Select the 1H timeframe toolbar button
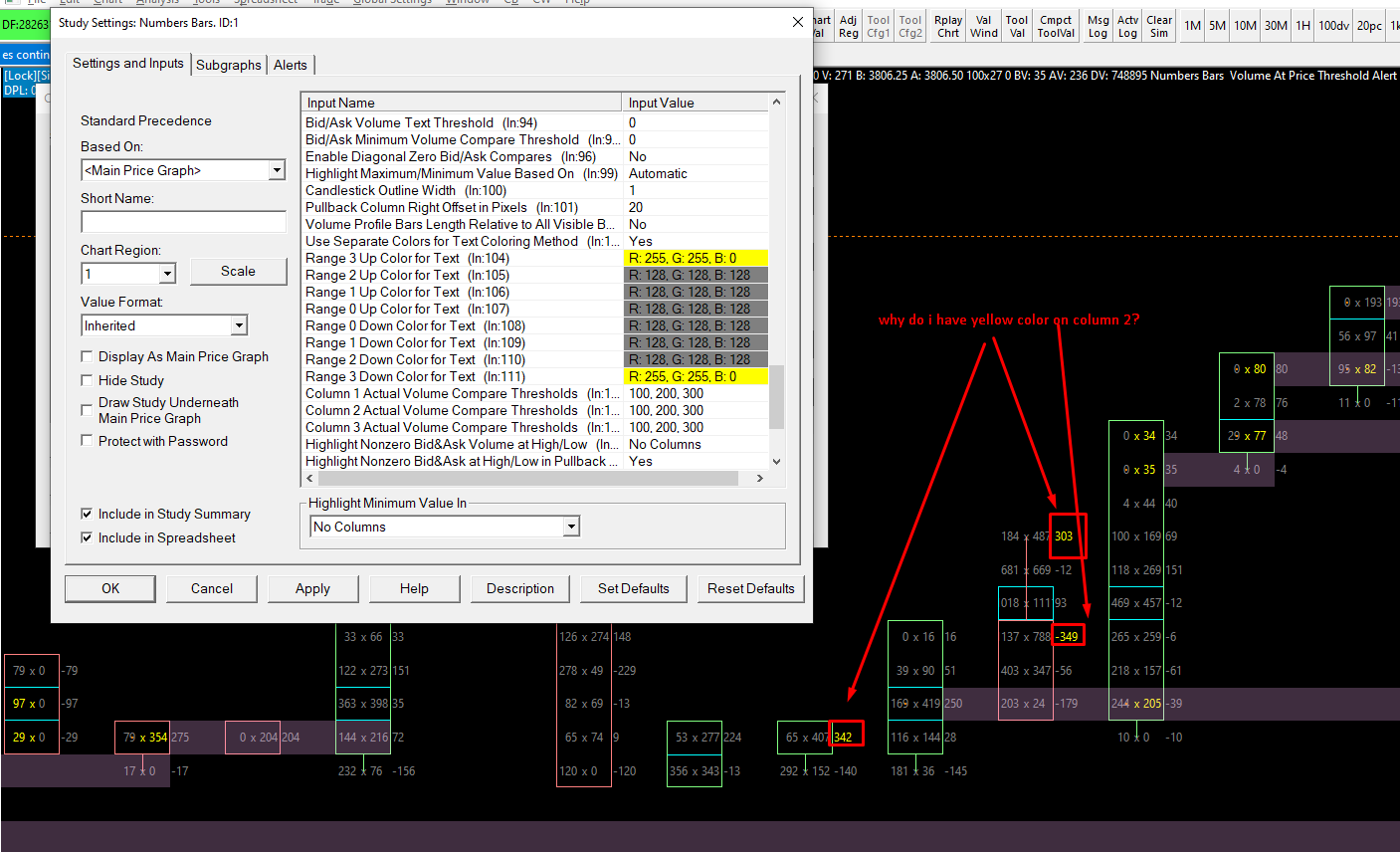 click(1302, 26)
